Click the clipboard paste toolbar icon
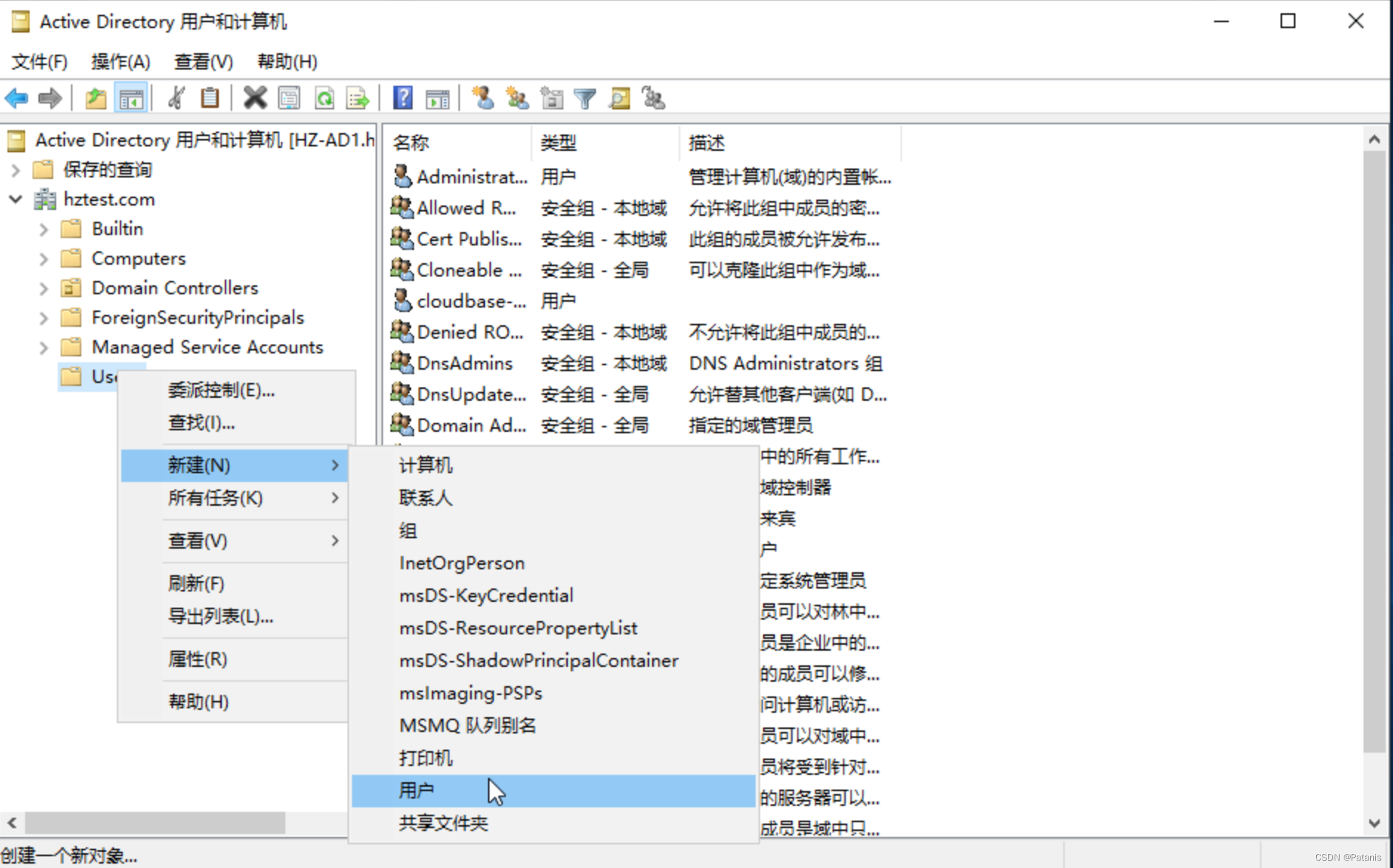 [210, 98]
